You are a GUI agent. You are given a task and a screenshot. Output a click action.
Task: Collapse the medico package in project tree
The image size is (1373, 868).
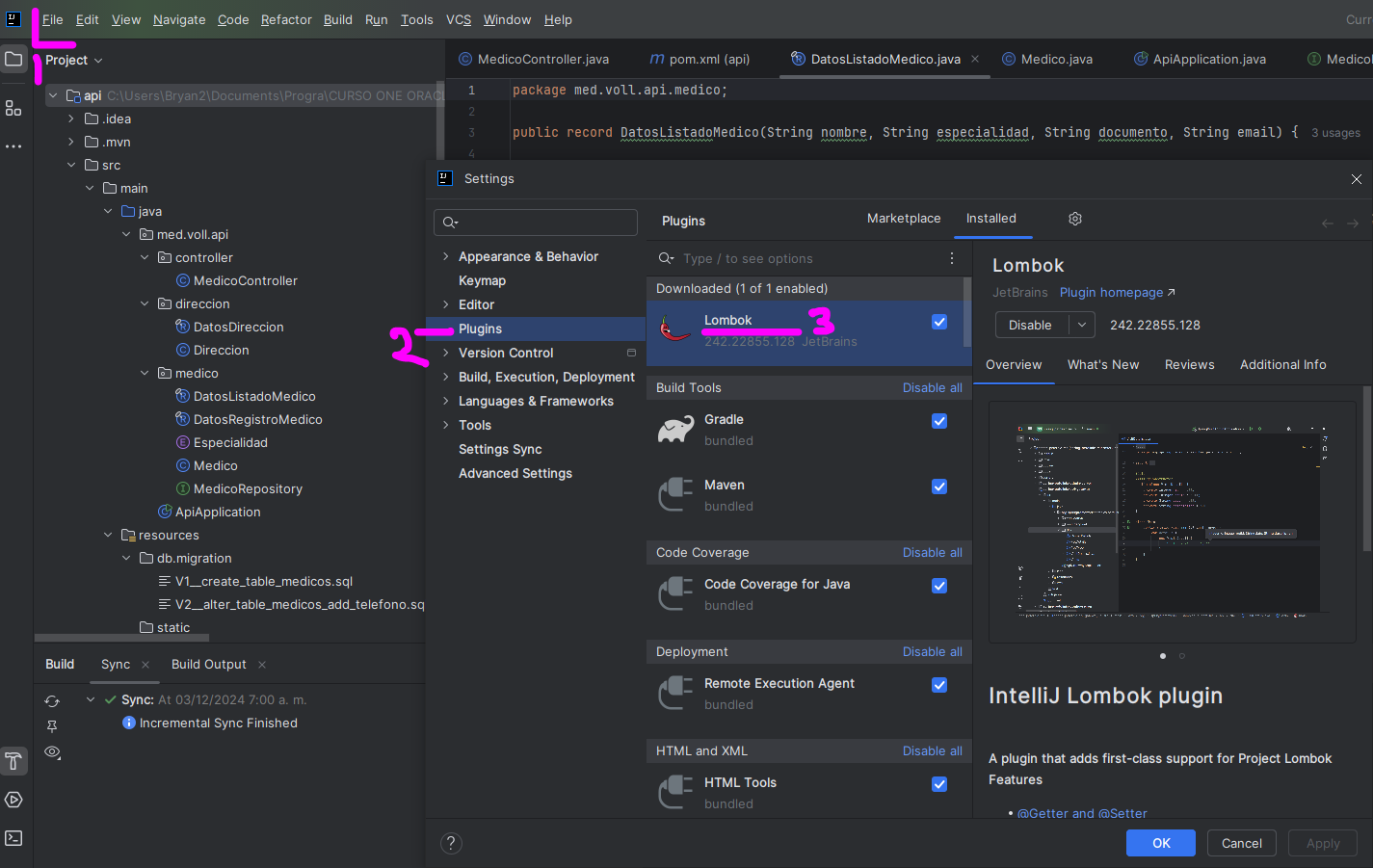point(145,373)
